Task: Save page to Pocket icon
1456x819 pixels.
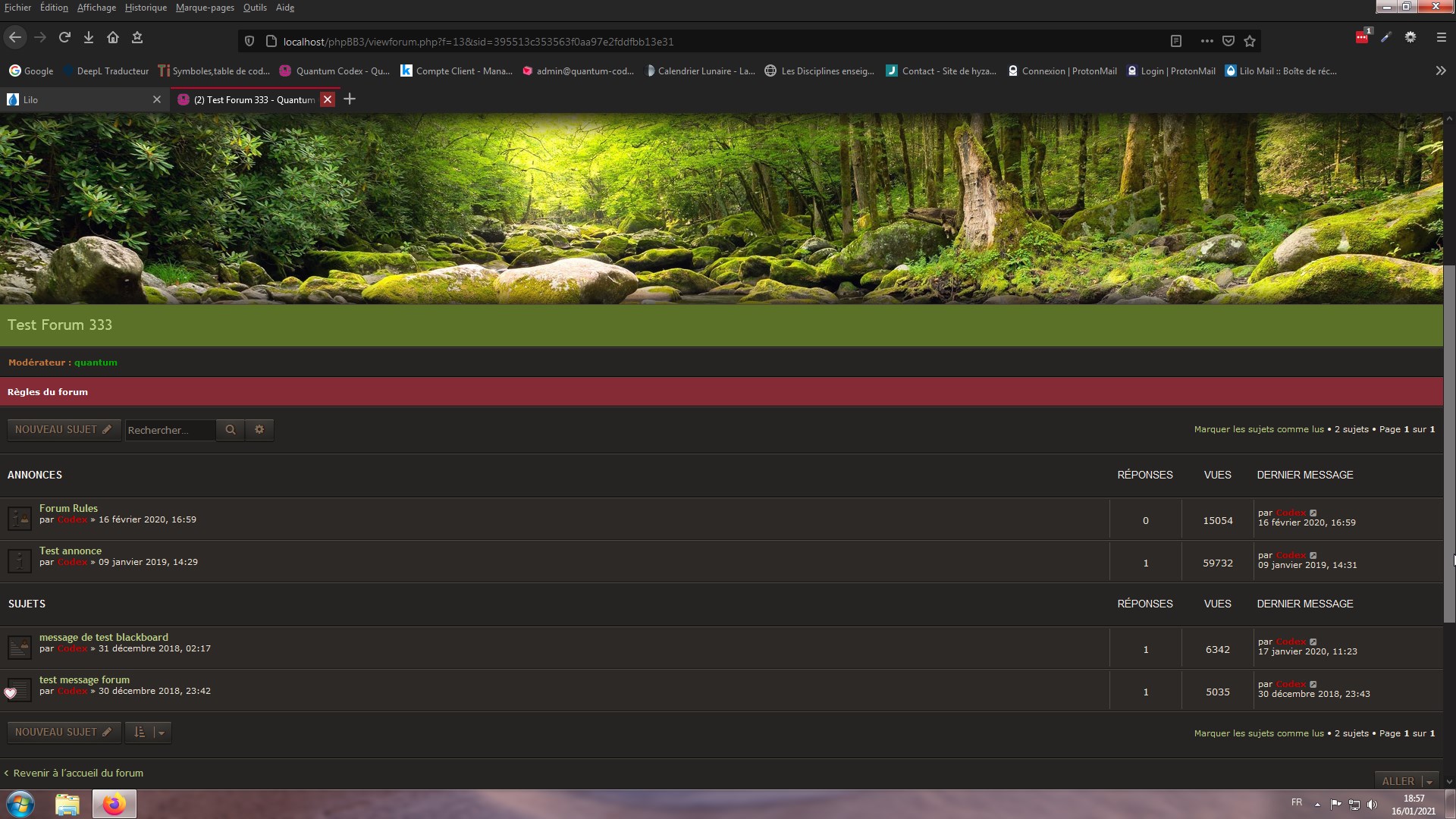Action: pyautogui.click(x=1228, y=42)
